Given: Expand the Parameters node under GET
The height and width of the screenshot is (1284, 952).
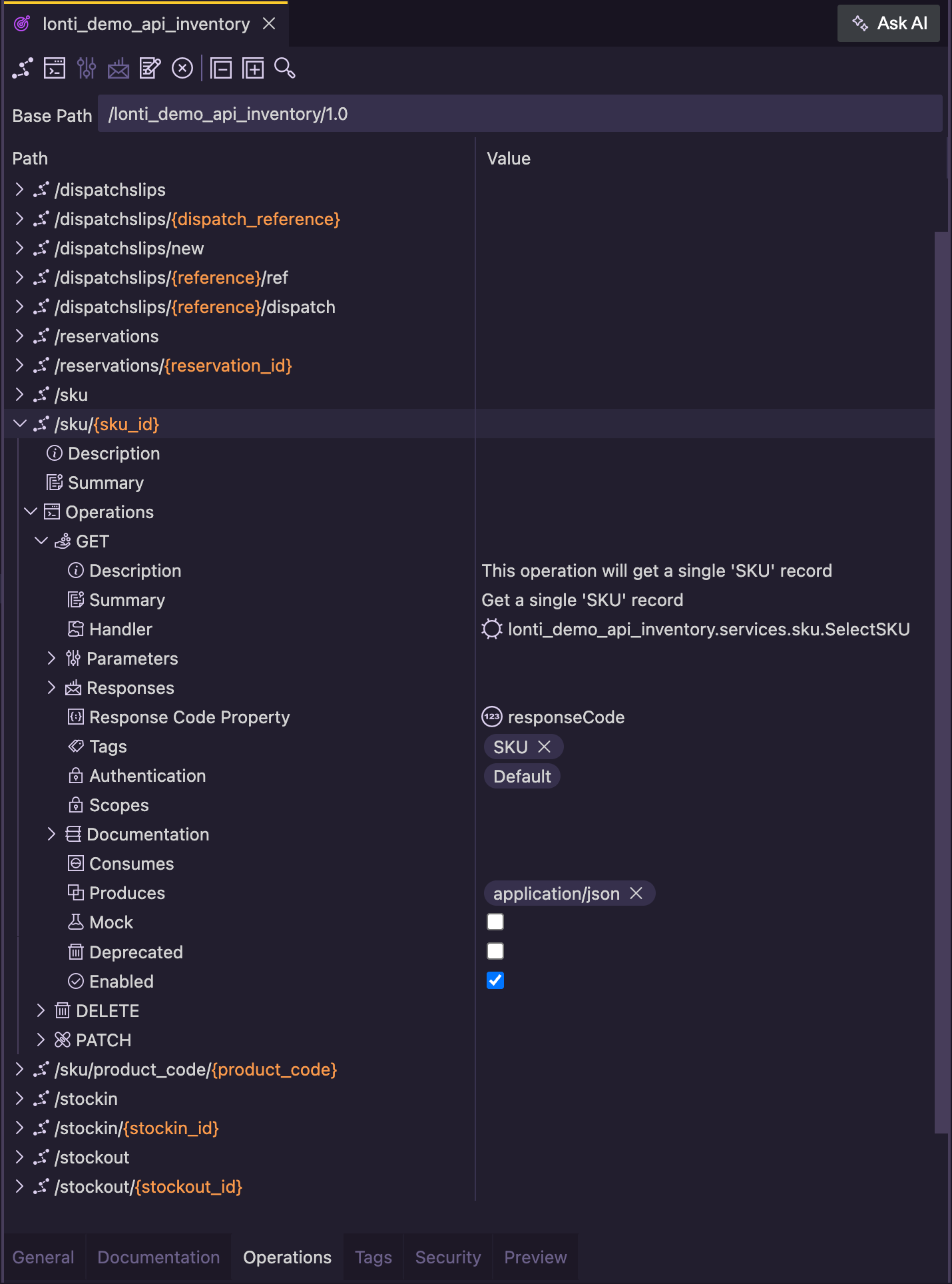Looking at the screenshot, I should pos(51,659).
